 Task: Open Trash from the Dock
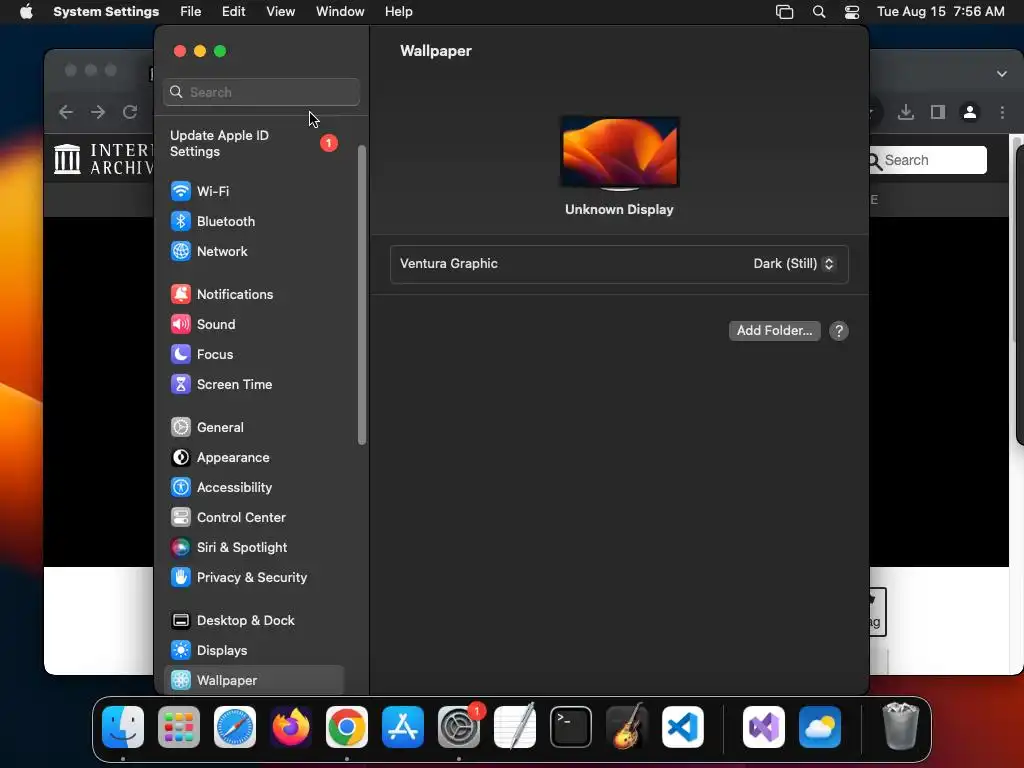click(901, 726)
